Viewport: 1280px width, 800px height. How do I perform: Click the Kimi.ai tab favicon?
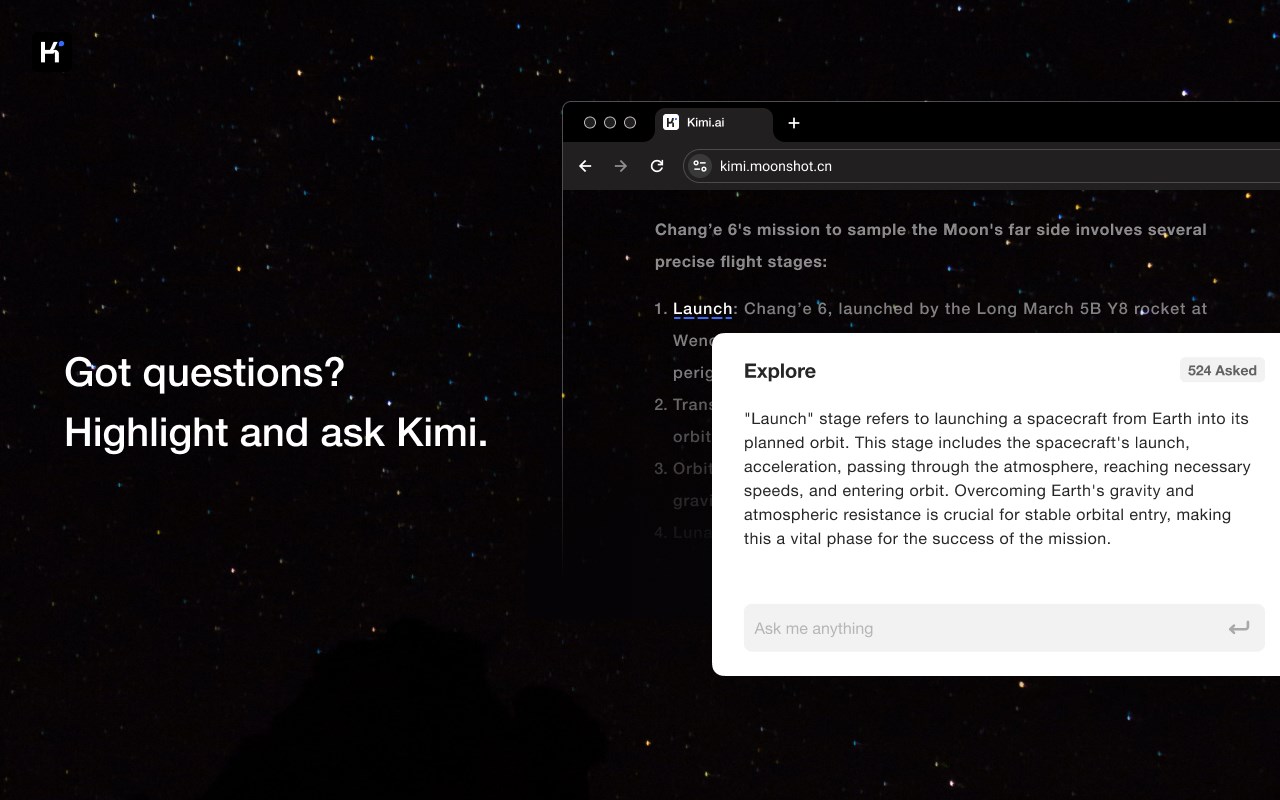click(671, 122)
